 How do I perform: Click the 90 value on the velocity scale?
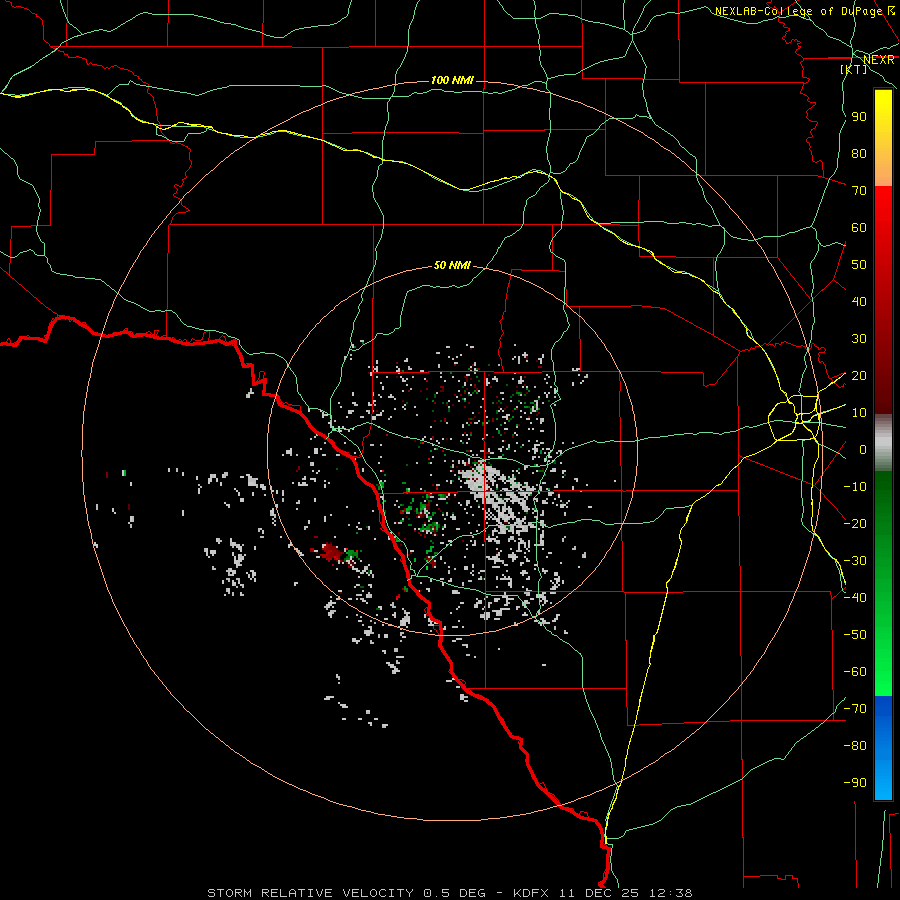point(859,117)
